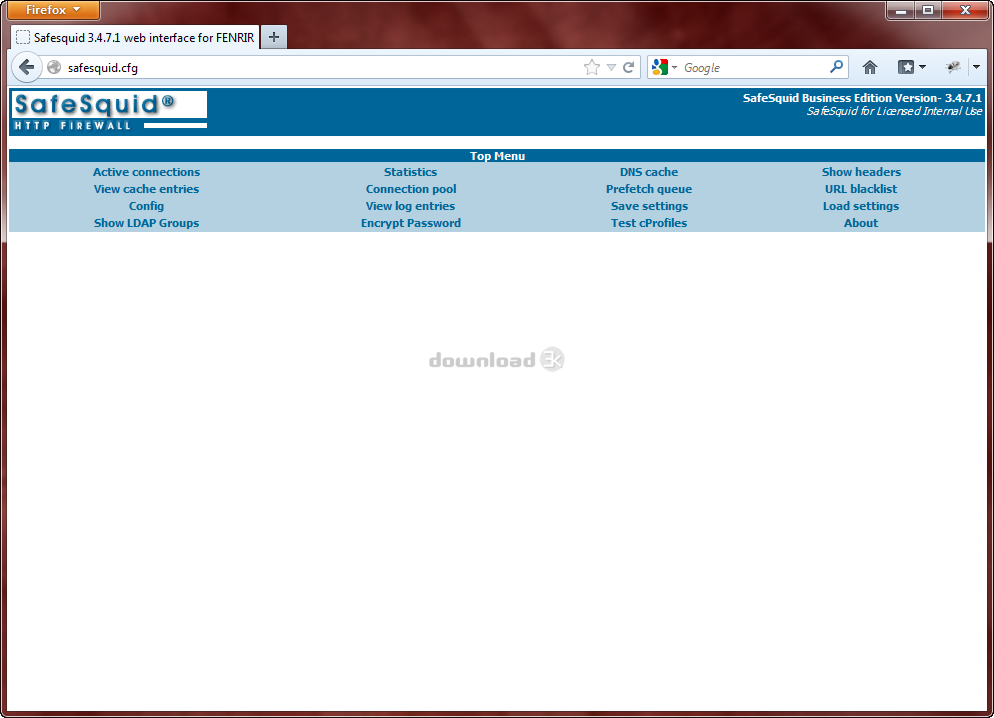Focus the address bar showing safesquid.cfg
Image resolution: width=994 pixels, height=718 pixels.
point(323,68)
